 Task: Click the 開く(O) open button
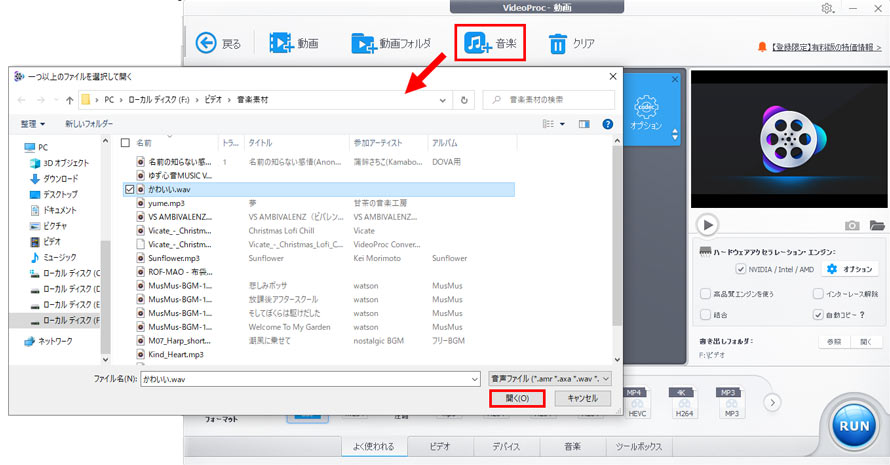(517, 399)
